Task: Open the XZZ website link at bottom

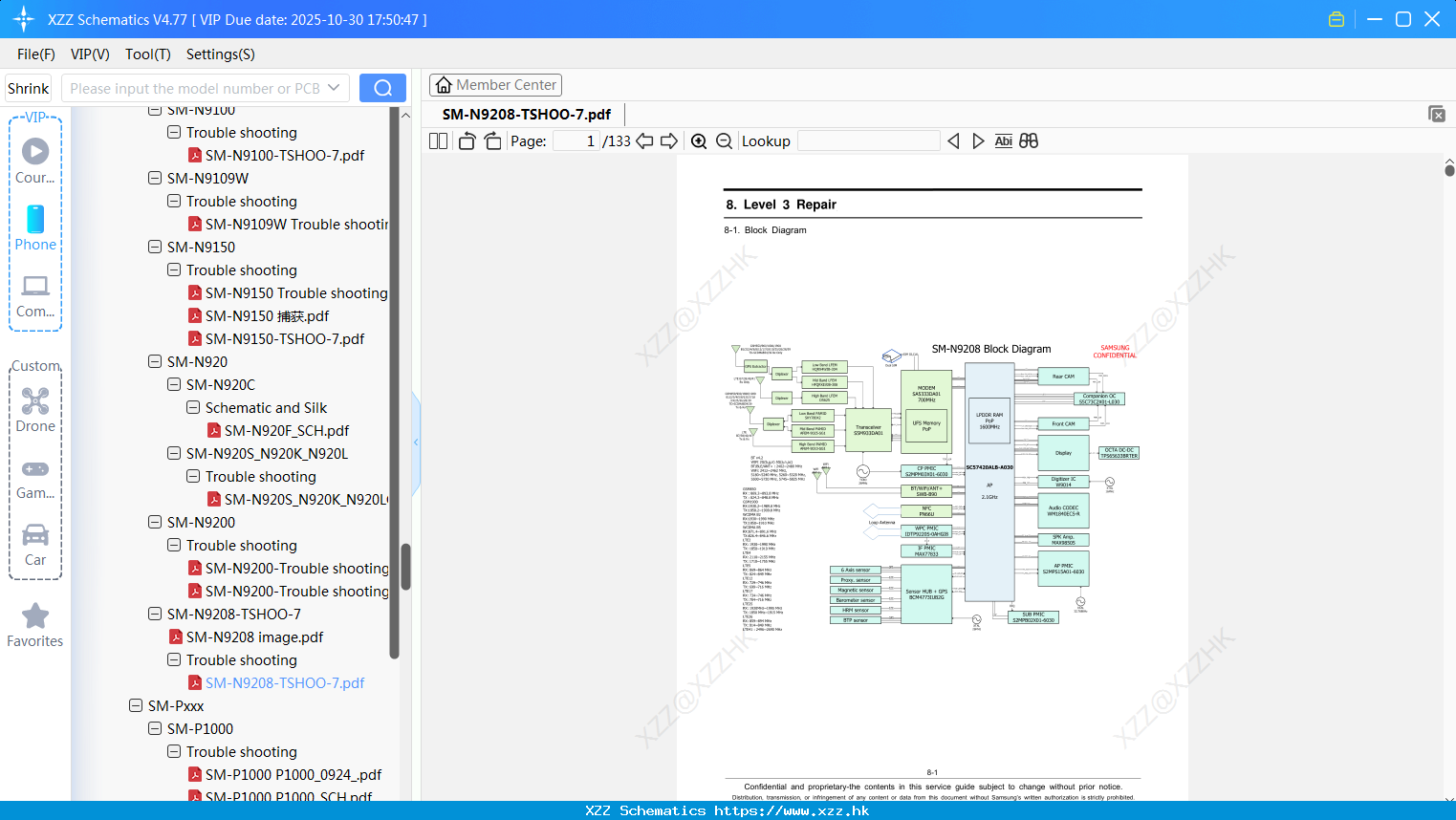Action: [x=792, y=810]
